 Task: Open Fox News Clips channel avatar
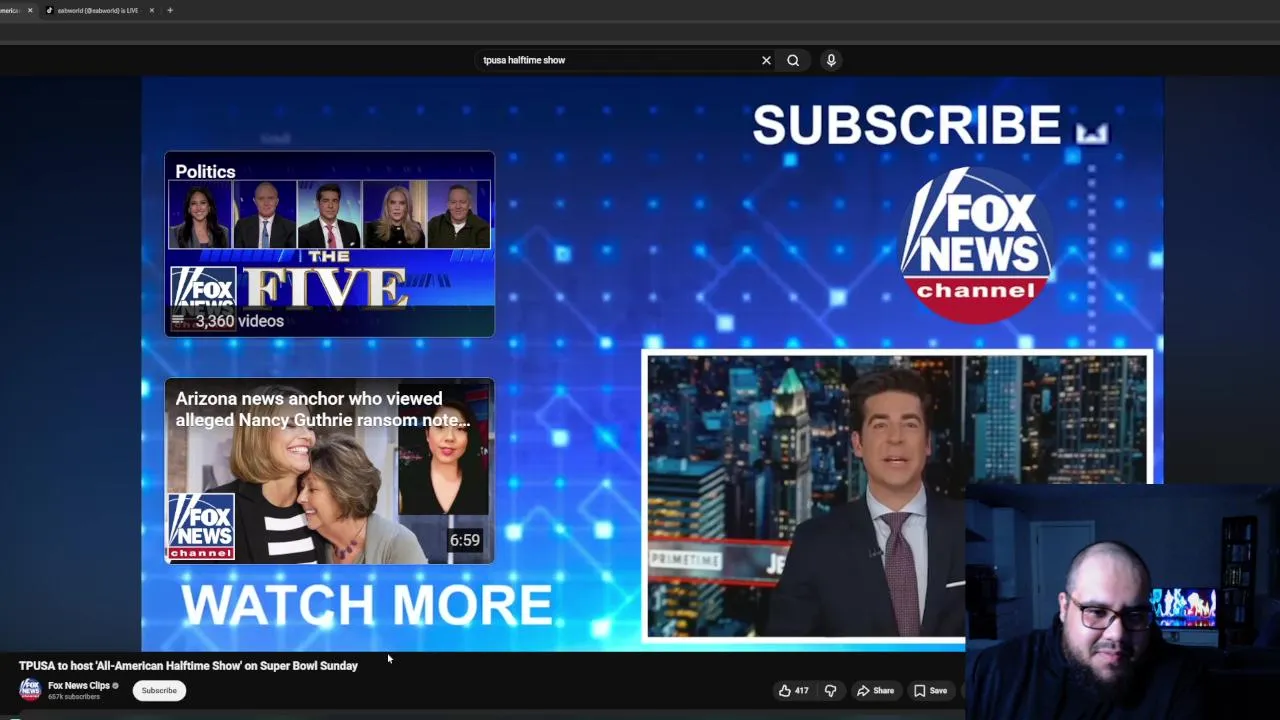click(x=30, y=690)
